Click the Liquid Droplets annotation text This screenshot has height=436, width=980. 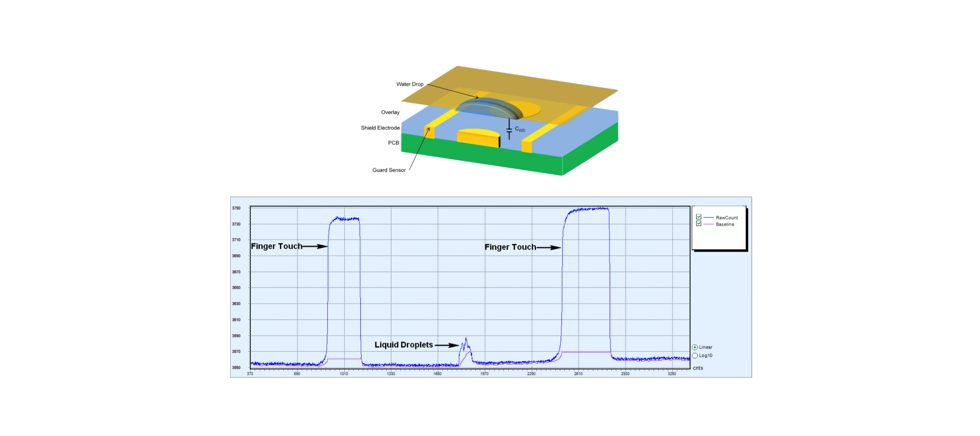pos(404,345)
